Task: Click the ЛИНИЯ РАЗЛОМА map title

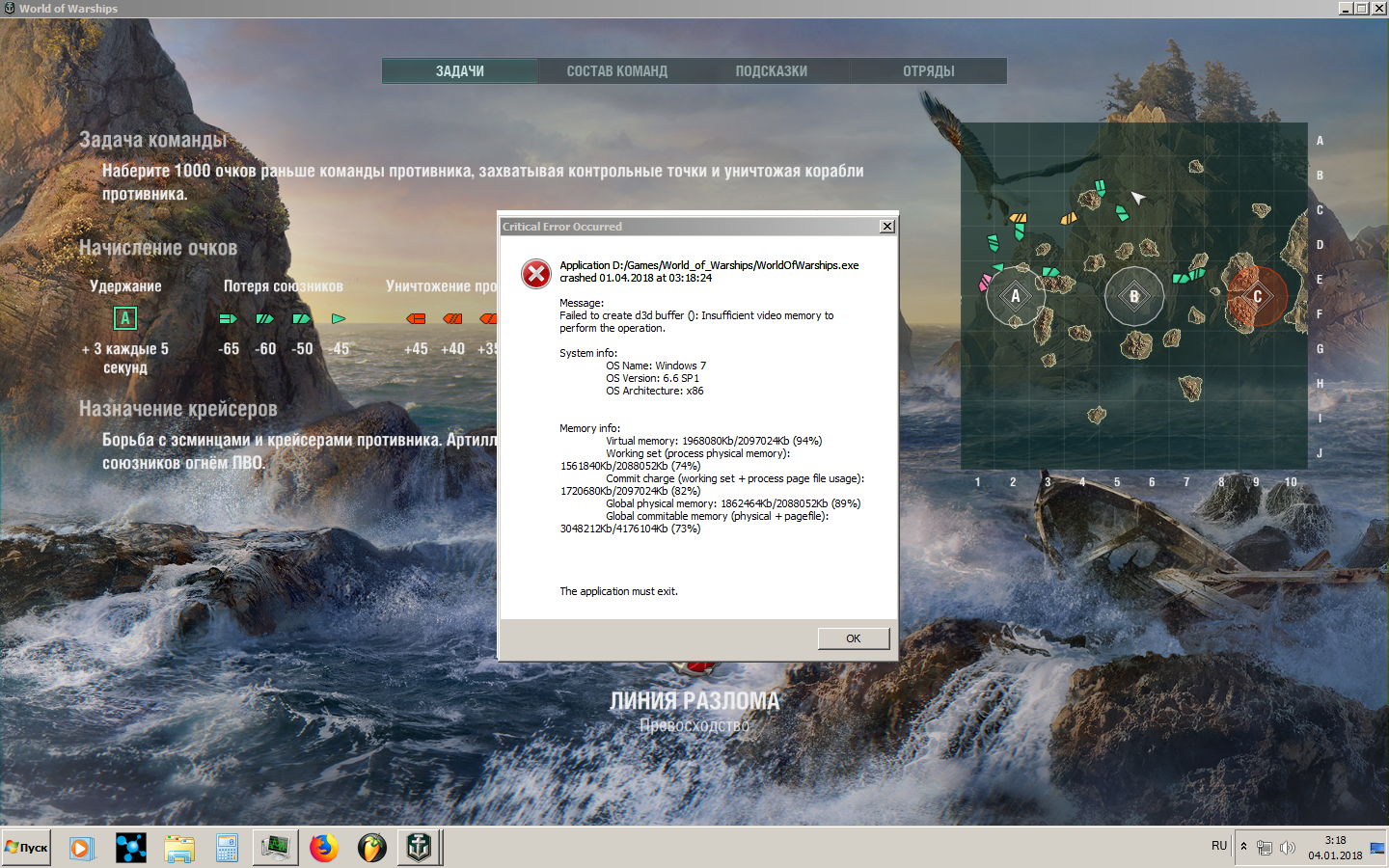Action: click(694, 701)
